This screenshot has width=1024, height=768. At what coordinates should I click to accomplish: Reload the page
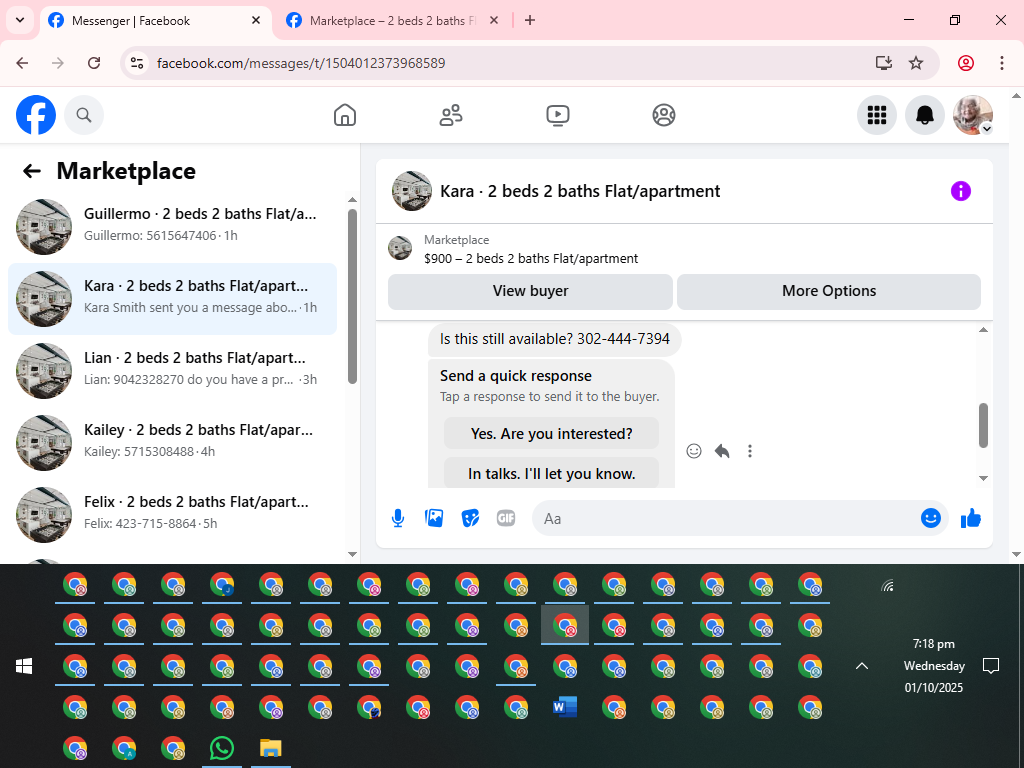pyautogui.click(x=94, y=63)
